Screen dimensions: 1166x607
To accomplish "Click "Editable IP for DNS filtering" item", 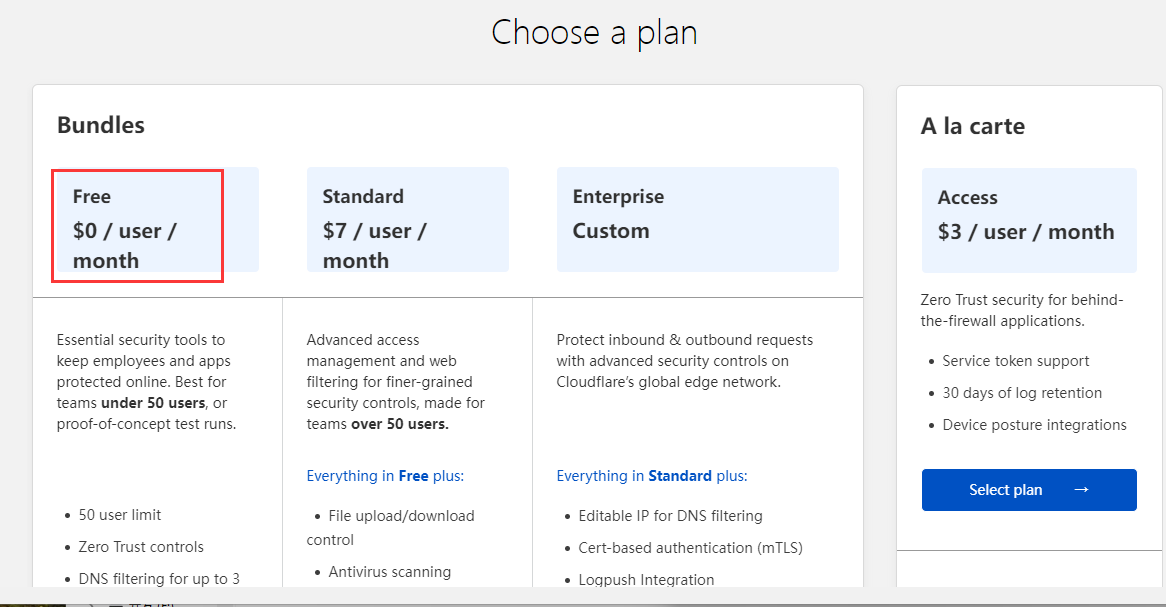I will click(670, 516).
